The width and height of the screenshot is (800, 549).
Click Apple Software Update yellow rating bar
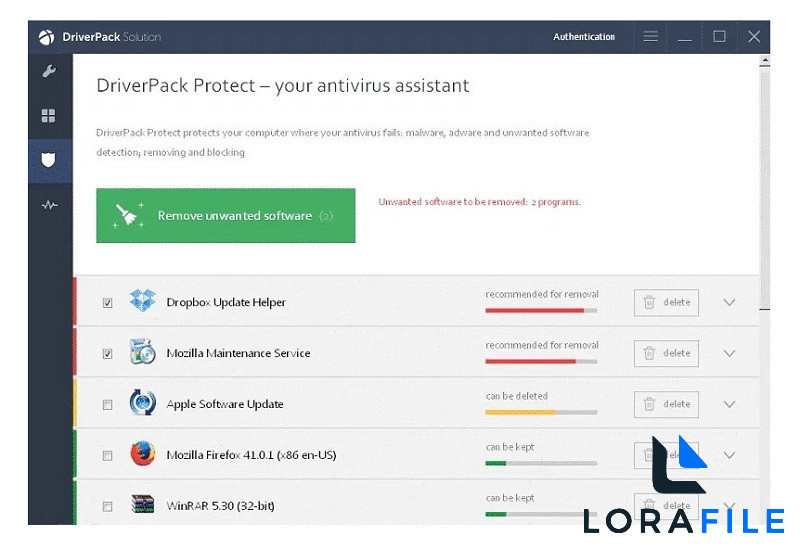[x=541, y=412]
